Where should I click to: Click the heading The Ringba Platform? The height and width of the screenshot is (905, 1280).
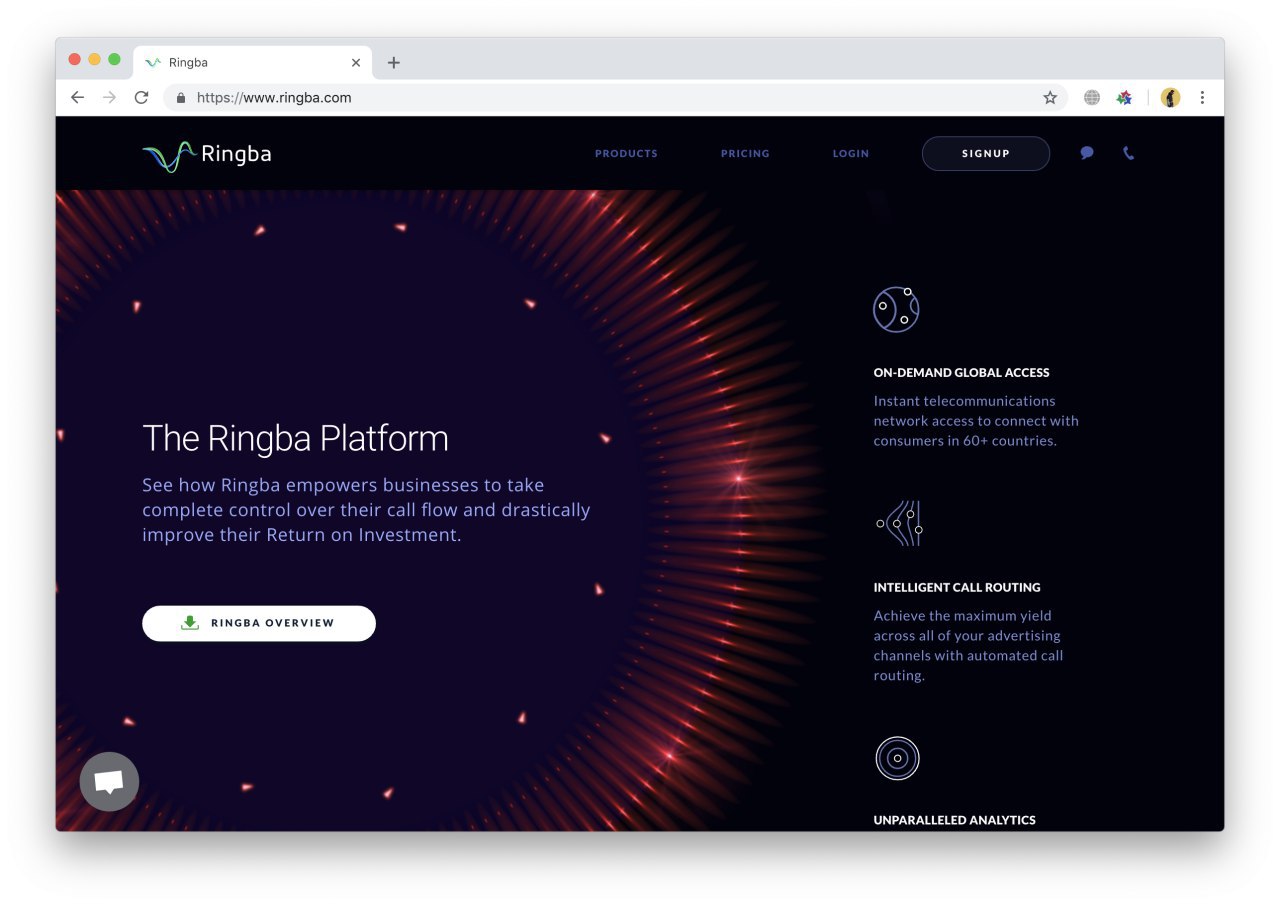pos(295,439)
